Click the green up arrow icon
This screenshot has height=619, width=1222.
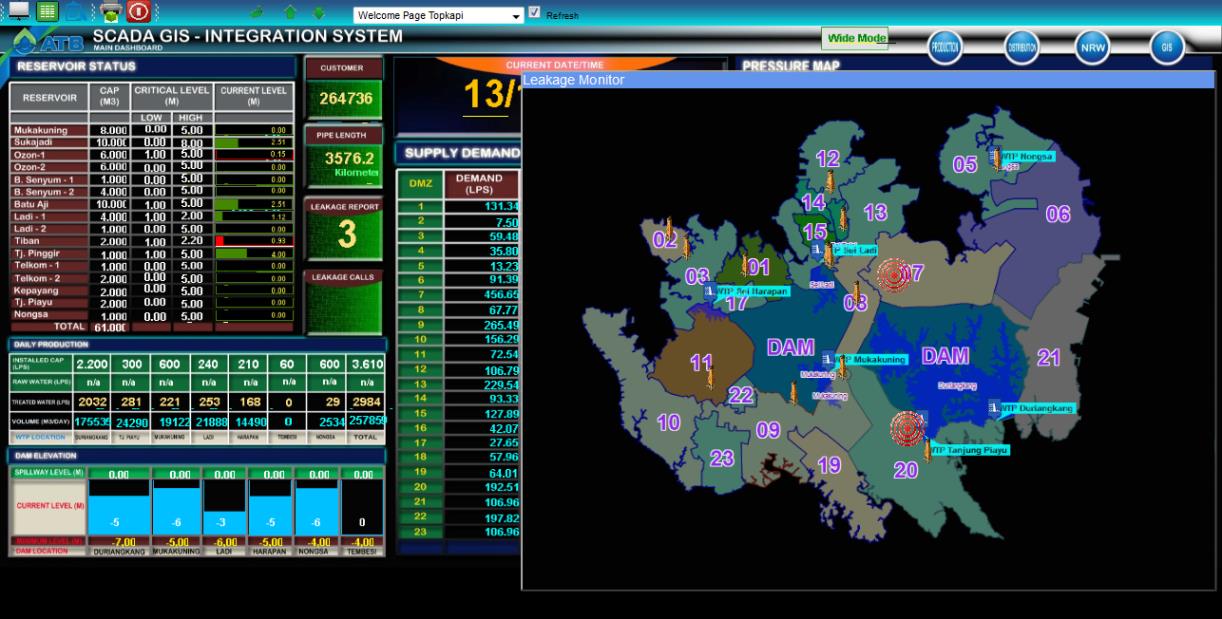[290, 13]
